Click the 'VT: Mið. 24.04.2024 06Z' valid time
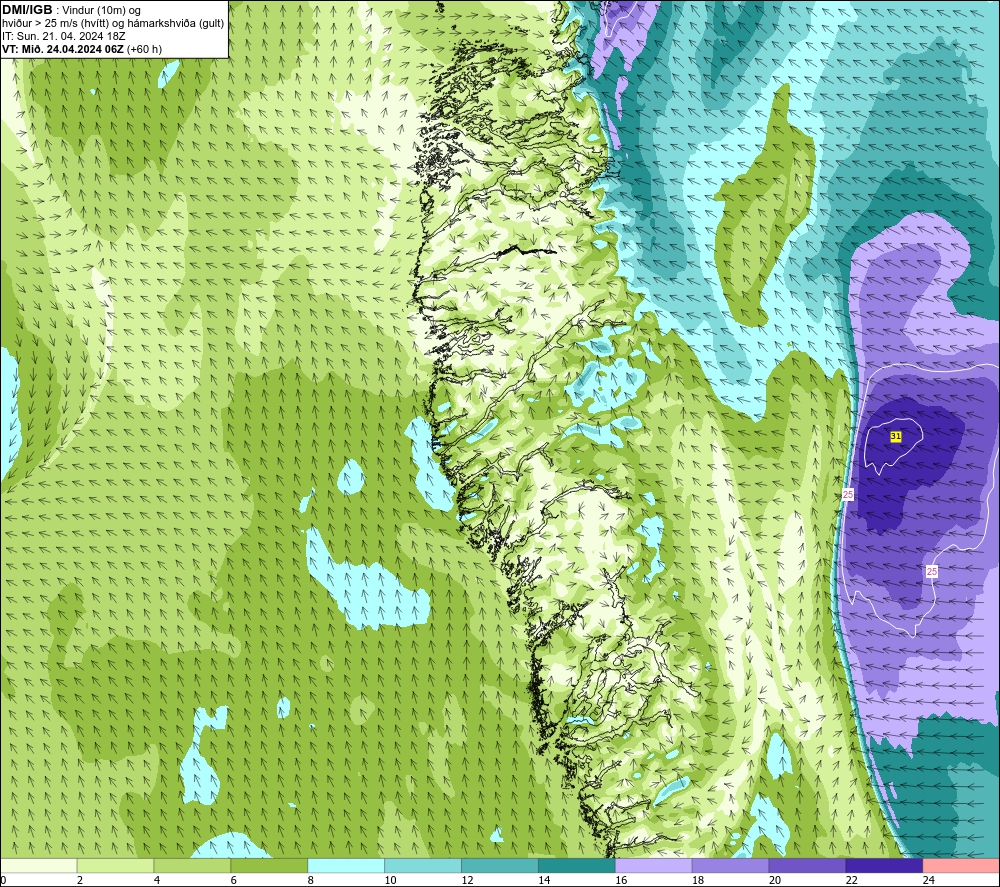The width and height of the screenshot is (1000, 887). click(63, 49)
